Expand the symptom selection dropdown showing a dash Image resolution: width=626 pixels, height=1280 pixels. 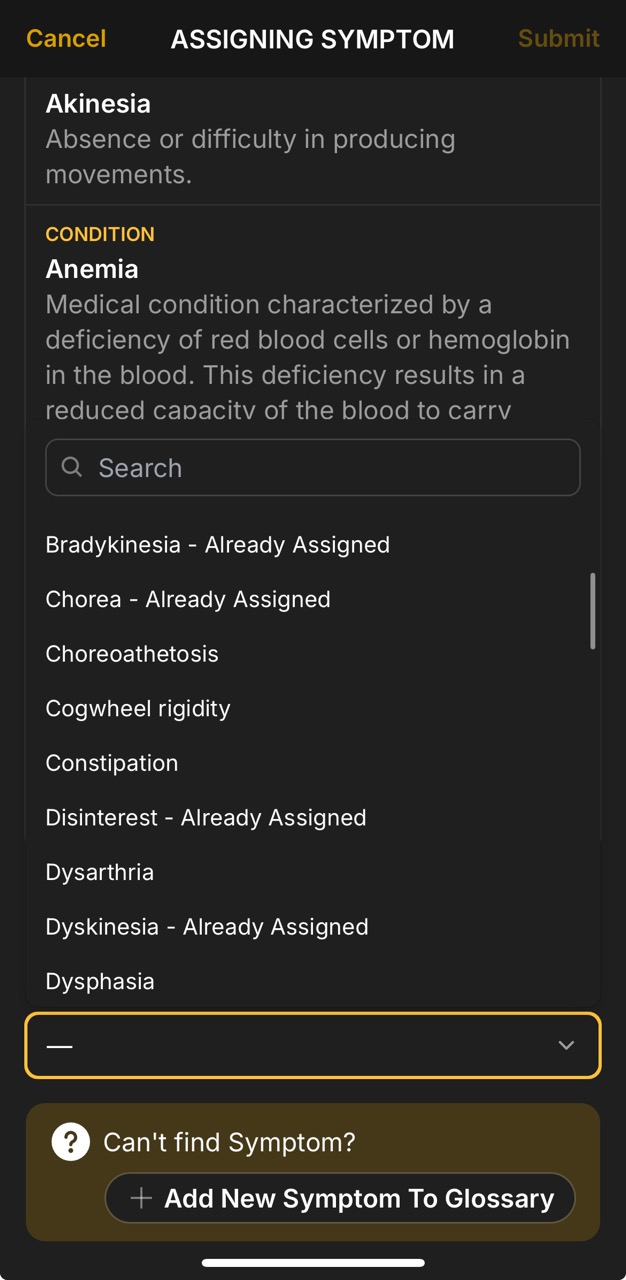pyautogui.click(x=313, y=1045)
